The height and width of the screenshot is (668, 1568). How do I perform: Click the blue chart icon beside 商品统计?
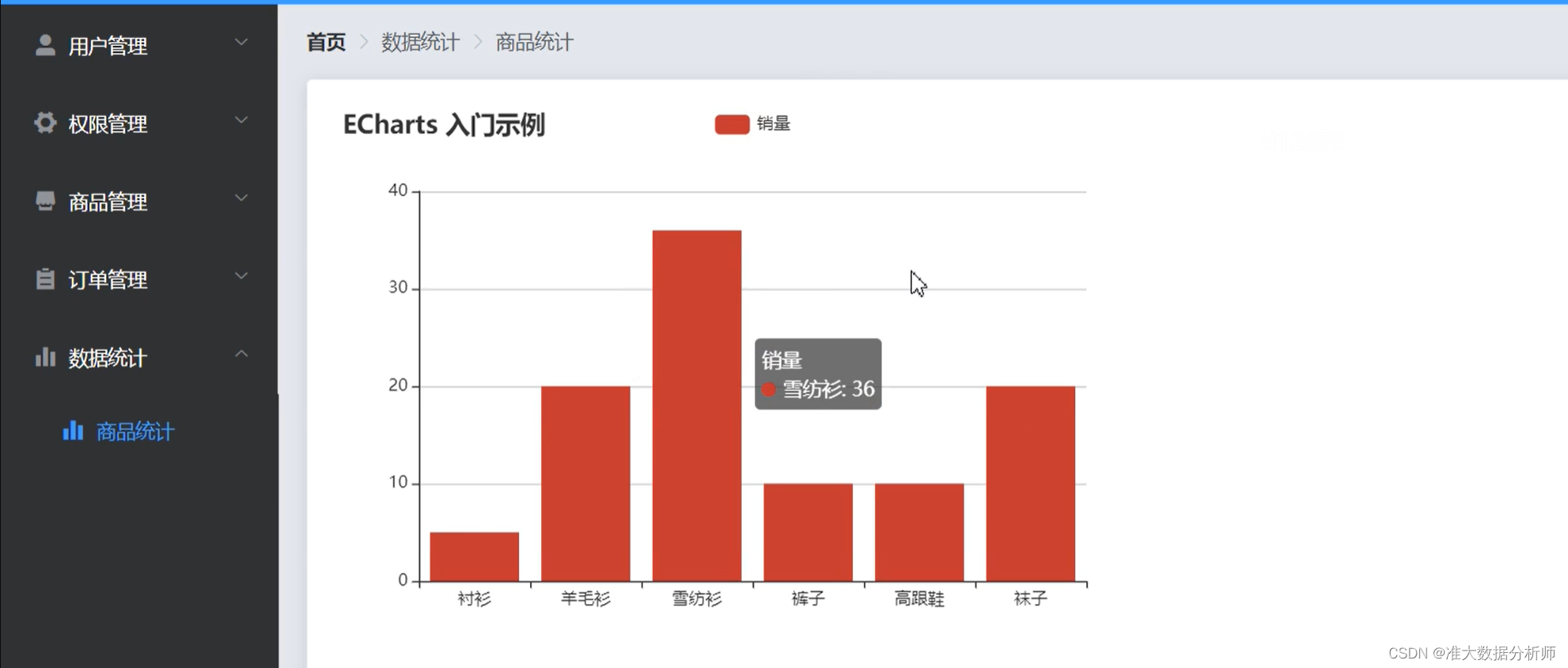click(73, 431)
